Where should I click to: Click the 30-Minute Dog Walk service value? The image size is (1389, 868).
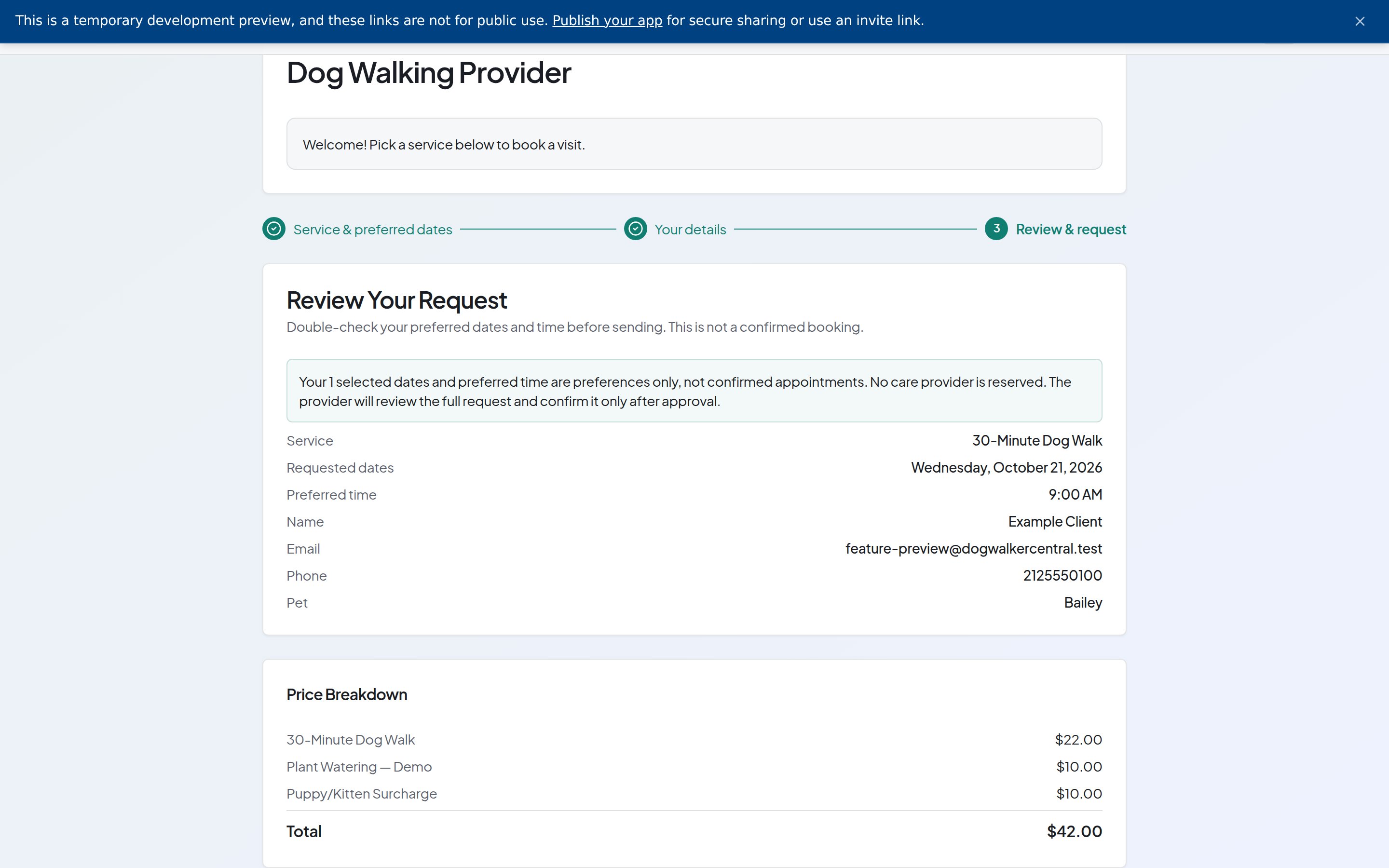coord(1036,441)
